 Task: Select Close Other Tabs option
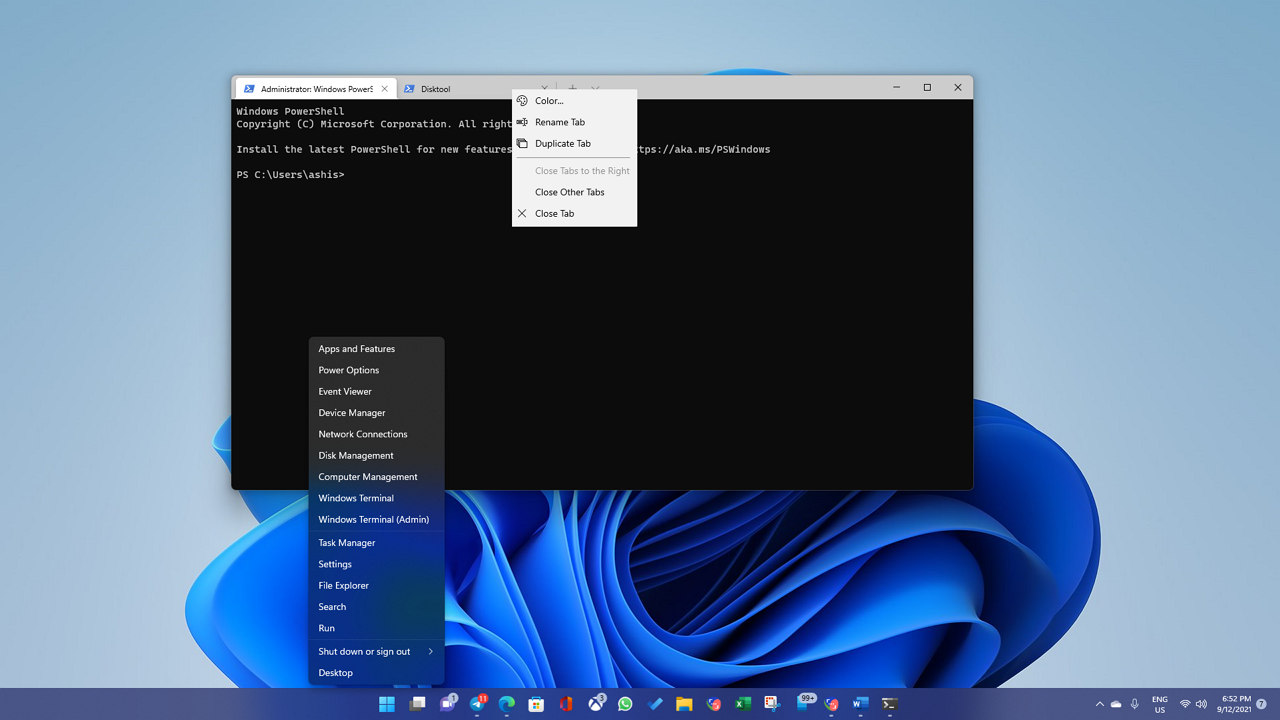(x=569, y=192)
